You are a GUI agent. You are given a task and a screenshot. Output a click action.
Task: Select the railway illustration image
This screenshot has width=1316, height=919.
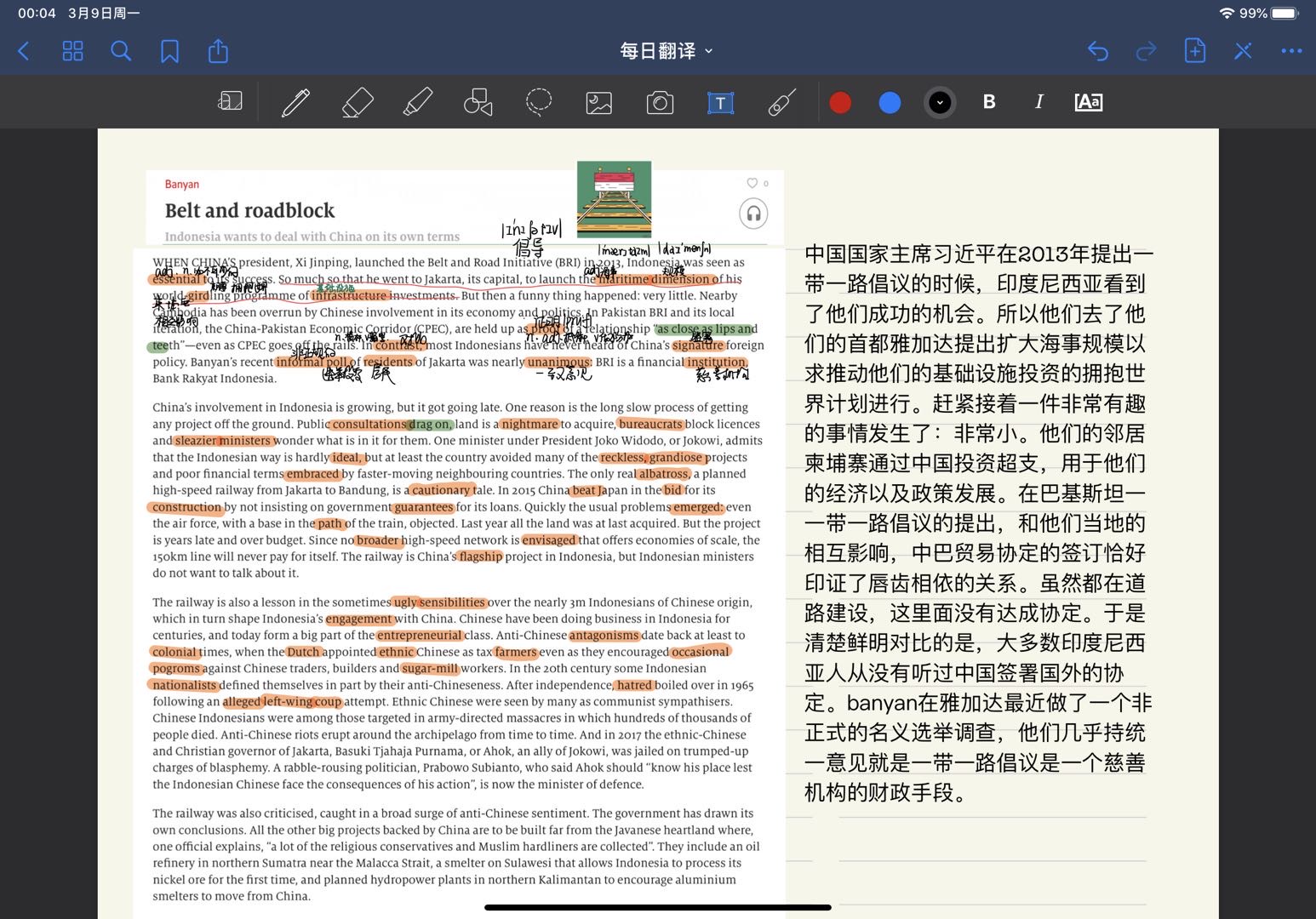coord(614,199)
